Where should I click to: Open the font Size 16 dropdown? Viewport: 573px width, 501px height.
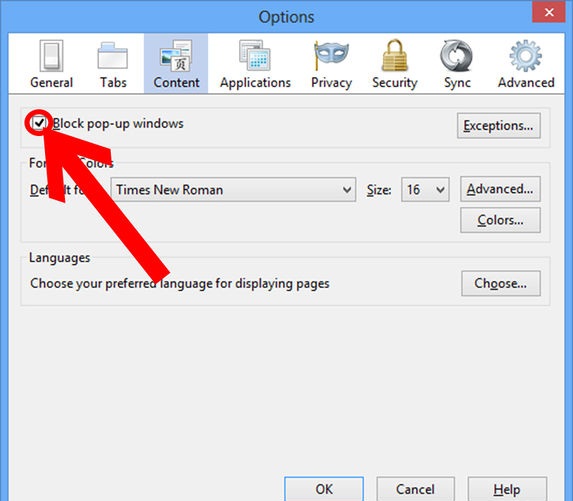[x=425, y=190]
